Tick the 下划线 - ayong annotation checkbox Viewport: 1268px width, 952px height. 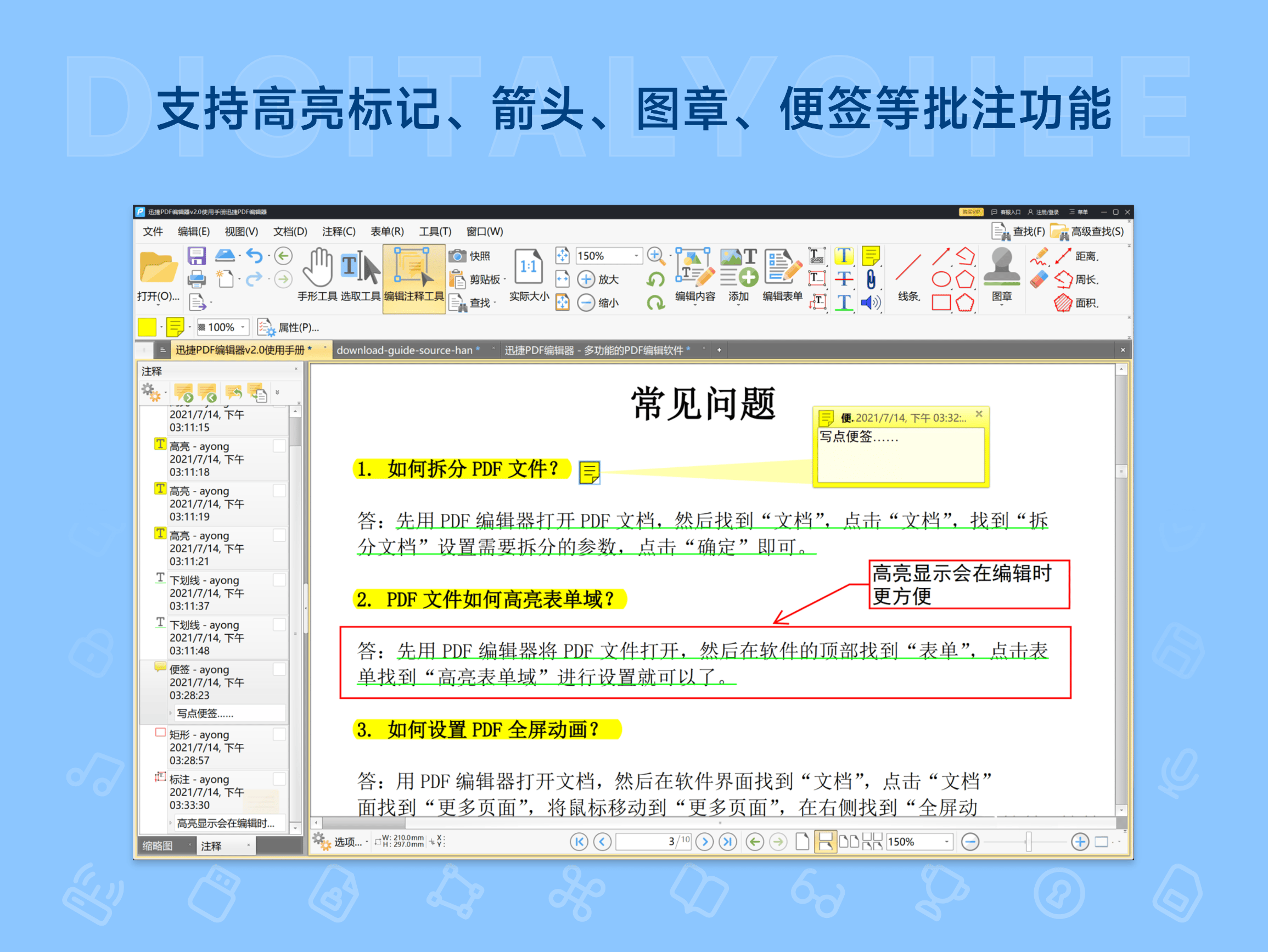(279, 579)
